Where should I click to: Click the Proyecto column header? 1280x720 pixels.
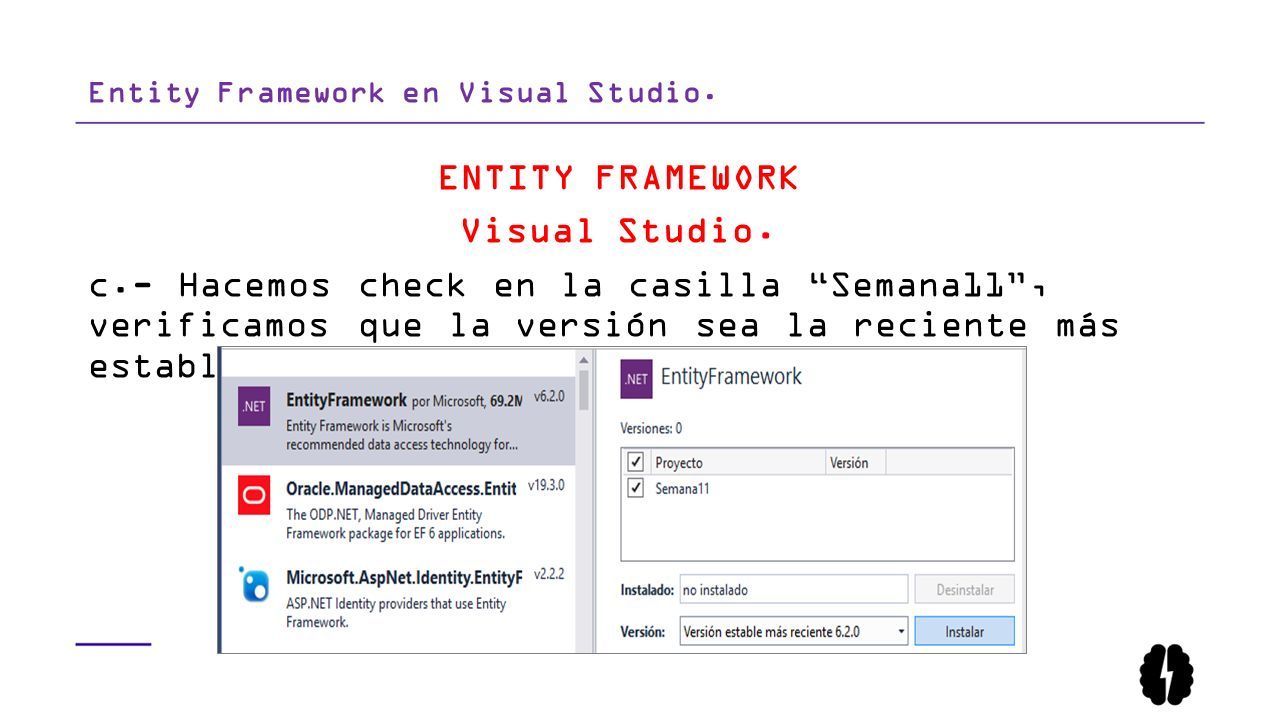point(738,463)
